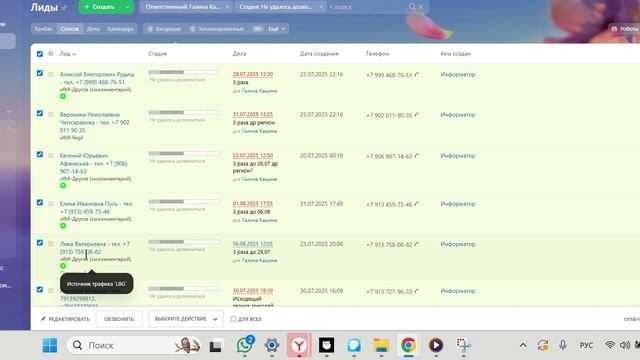Uncheck the Лика Валерьевна row checkbox

[40, 242]
